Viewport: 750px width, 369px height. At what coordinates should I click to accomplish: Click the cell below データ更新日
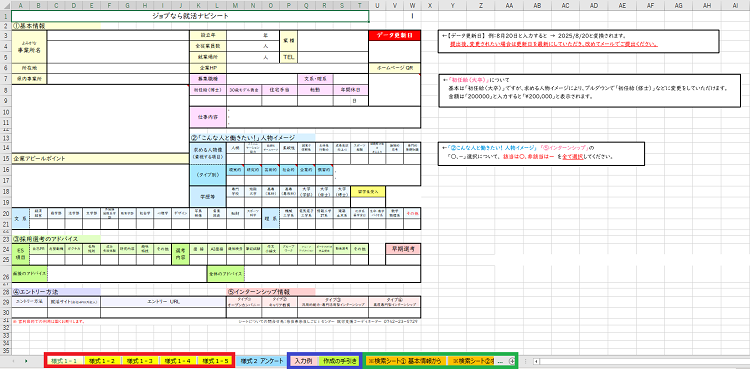pyautogui.click(x=395, y=52)
